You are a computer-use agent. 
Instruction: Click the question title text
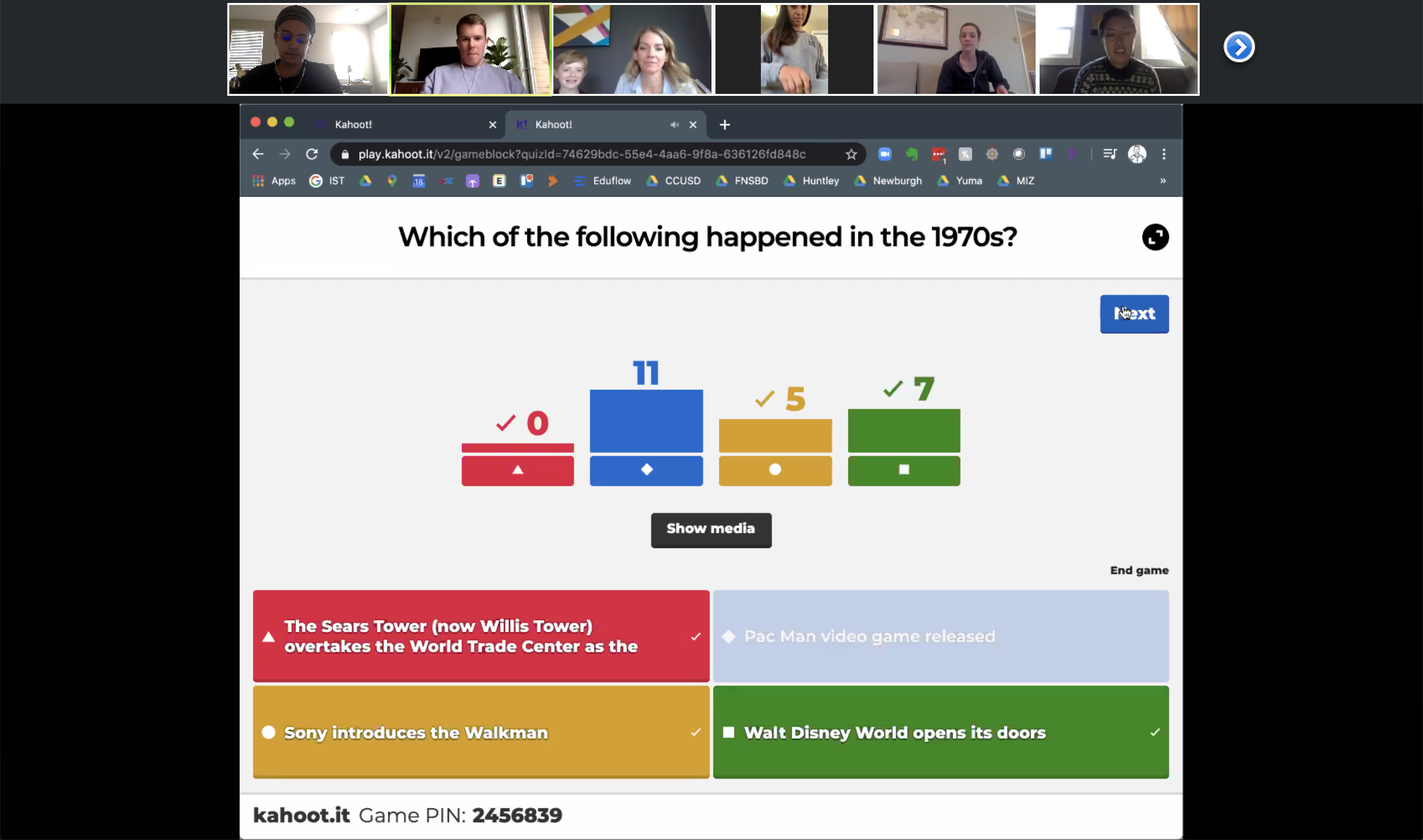click(708, 237)
